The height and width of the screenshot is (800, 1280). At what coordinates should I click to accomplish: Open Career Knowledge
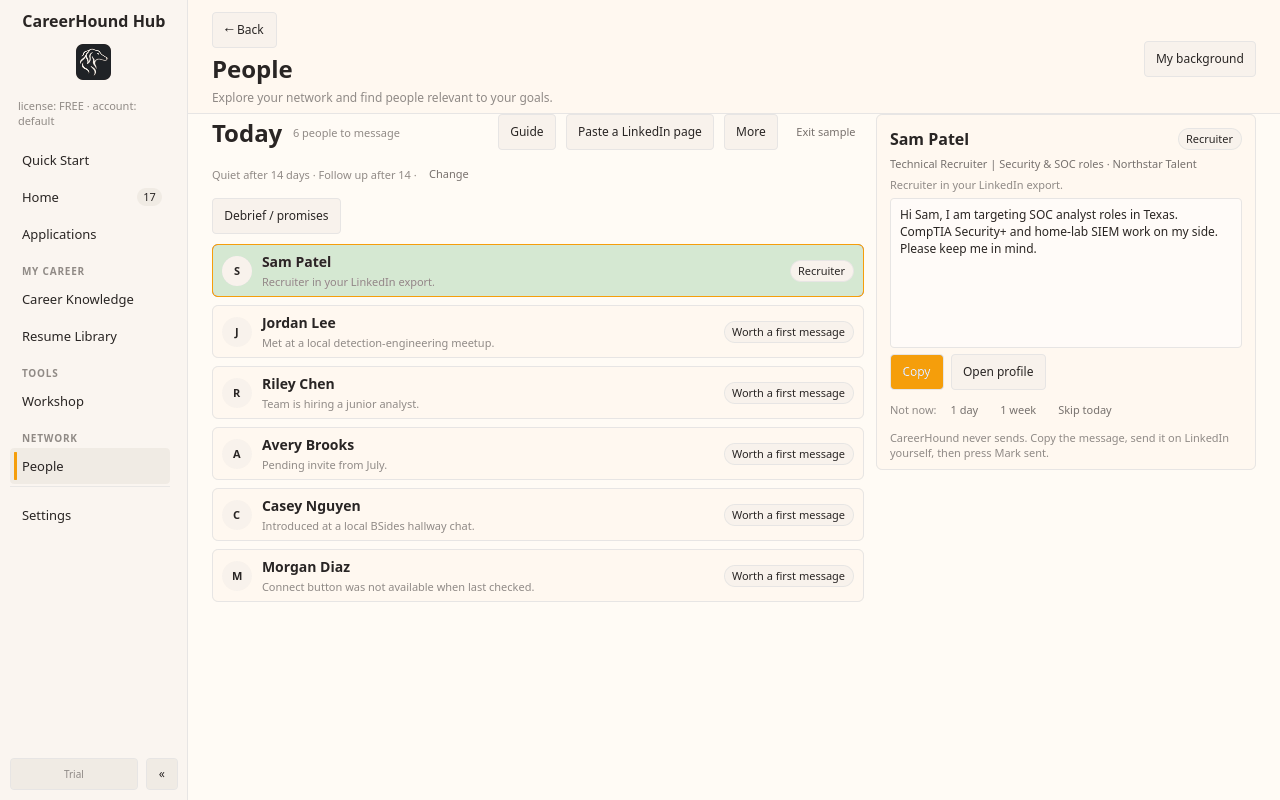(90, 299)
